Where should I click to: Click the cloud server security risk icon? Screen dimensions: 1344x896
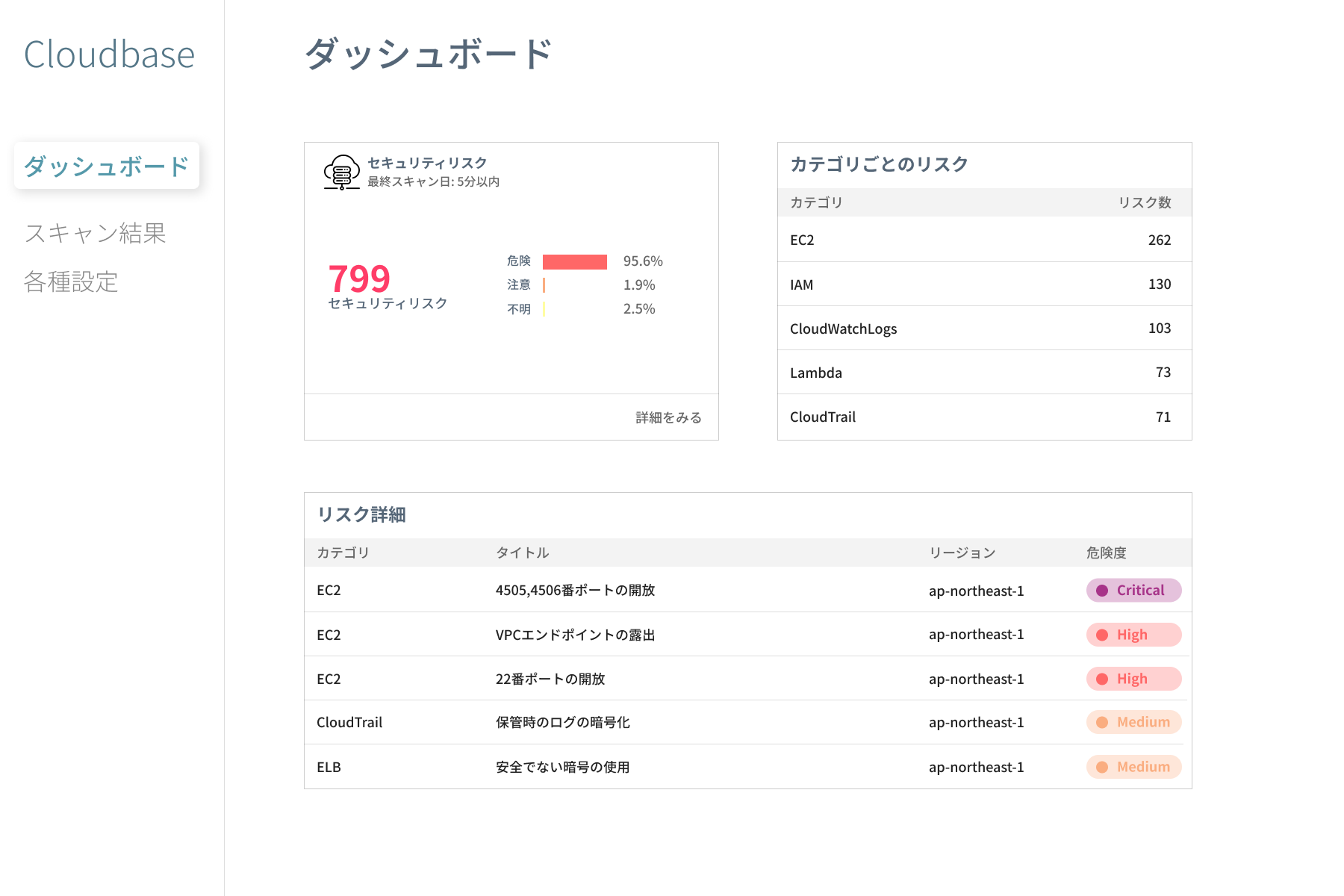pyautogui.click(x=341, y=172)
